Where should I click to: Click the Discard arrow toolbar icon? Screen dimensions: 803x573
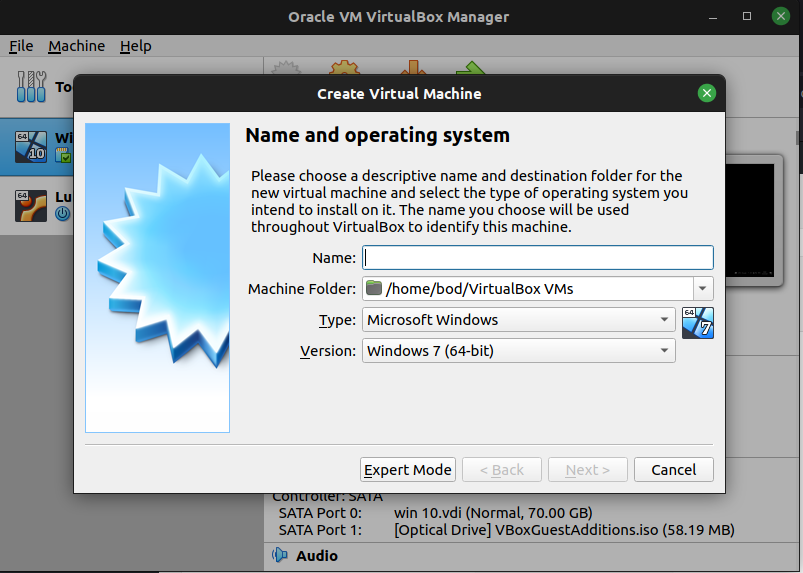point(413,68)
